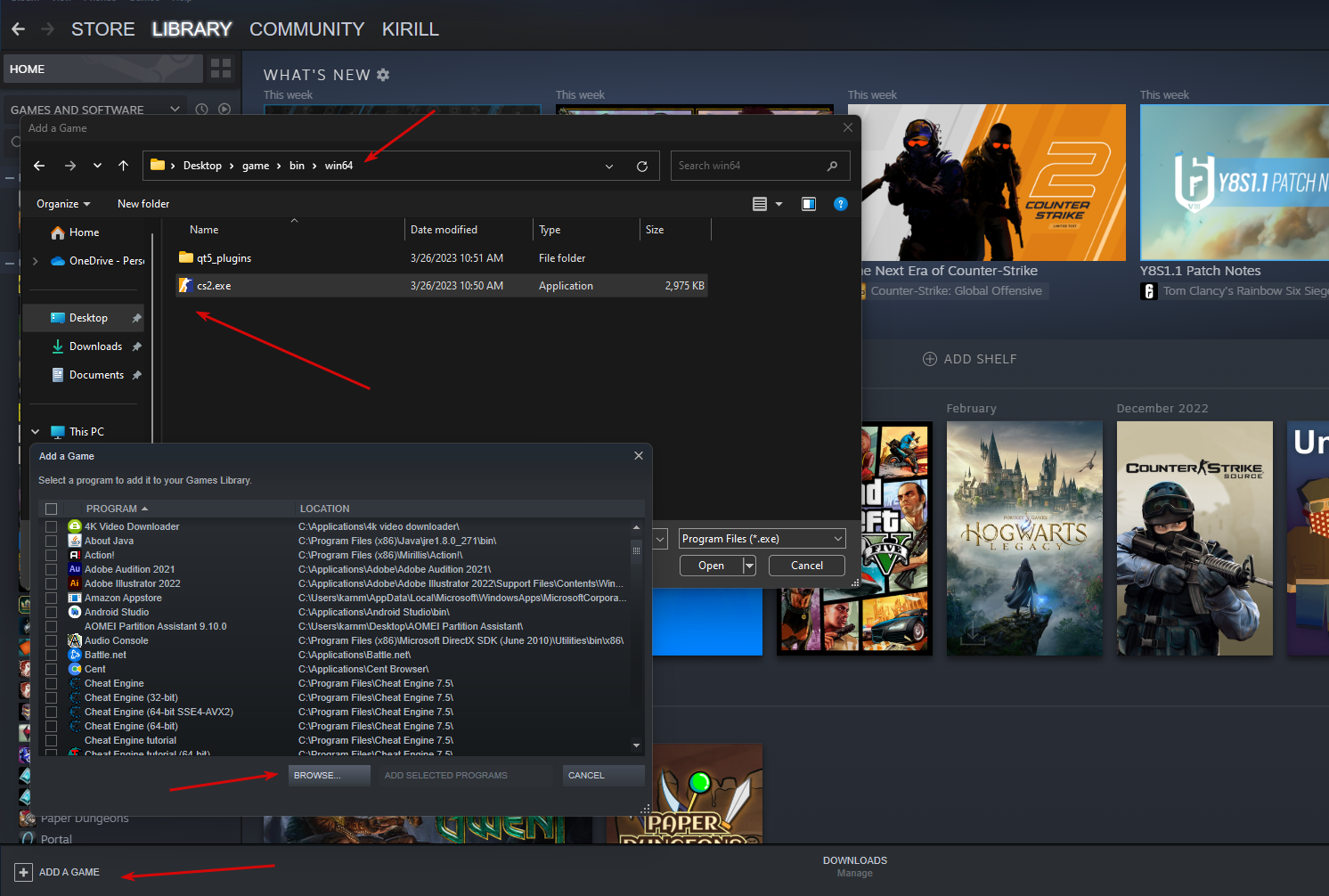
Task: Click the Adobe Audition 2021 icon
Action: point(75,569)
